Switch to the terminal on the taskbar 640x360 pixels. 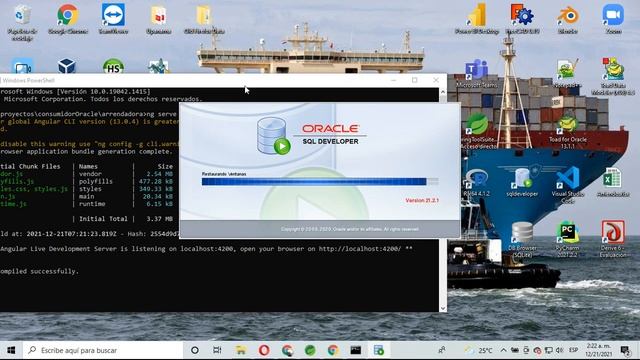pyautogui.click(x=356, y=350)
